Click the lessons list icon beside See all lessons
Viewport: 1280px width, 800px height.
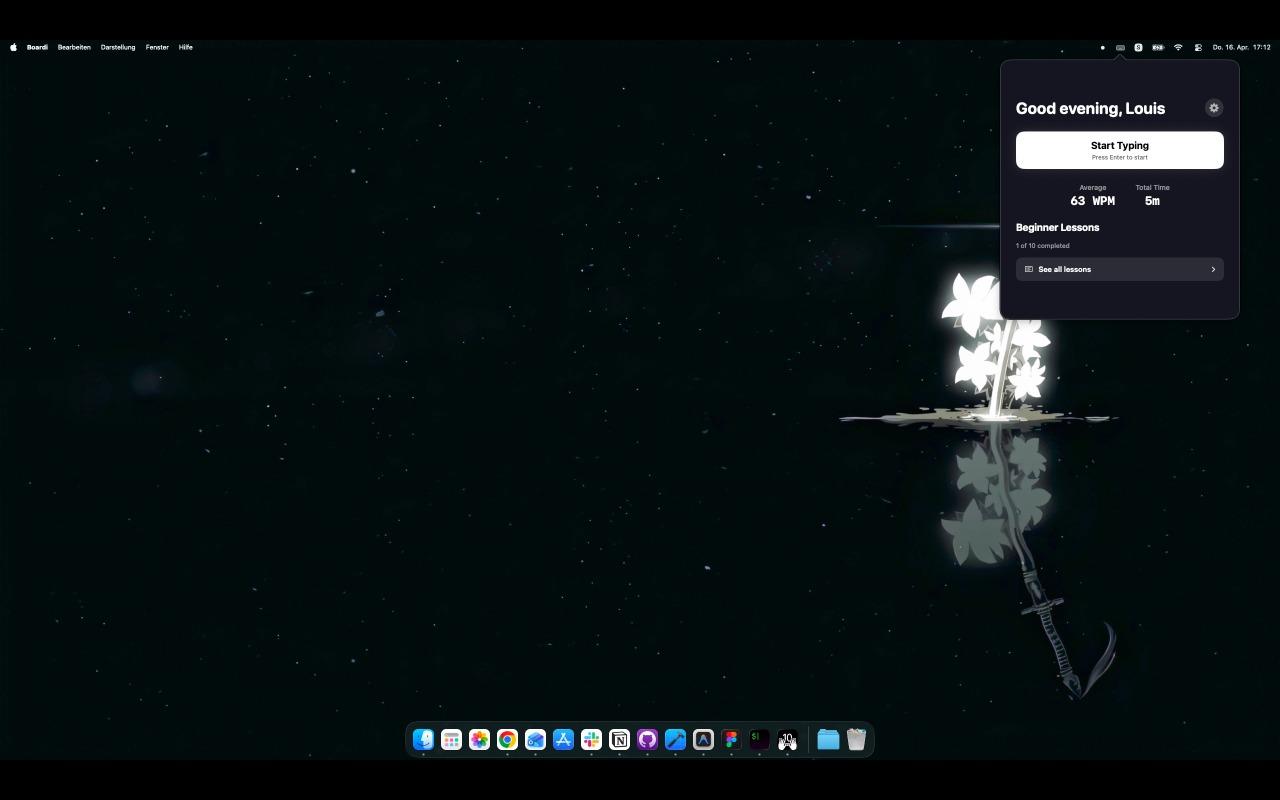pyautogui.click(x=1029, y=269)
